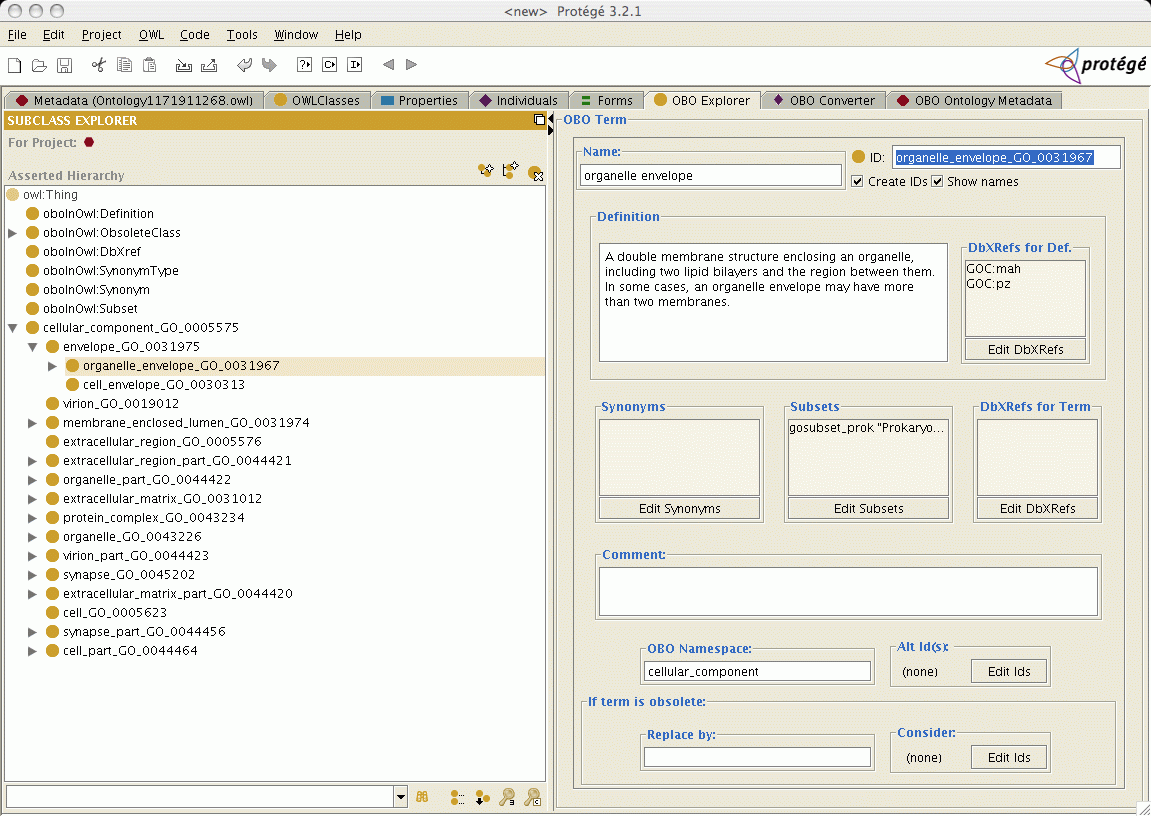This screenshot has height=816, width=1151.
Task: Open the File menu
Action: pos(17,34)
